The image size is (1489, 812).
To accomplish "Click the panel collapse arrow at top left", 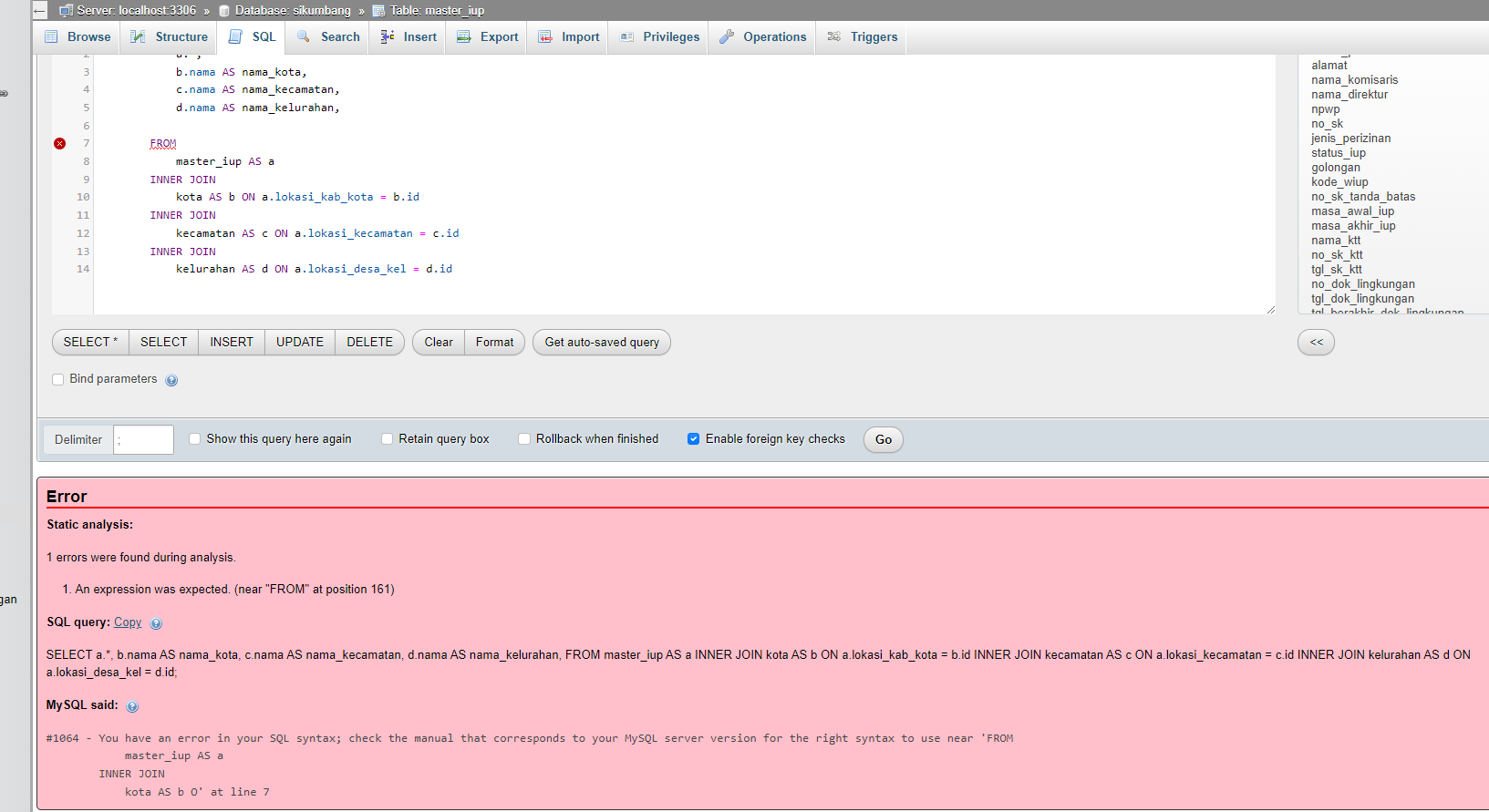I will (x=39, y=11).
